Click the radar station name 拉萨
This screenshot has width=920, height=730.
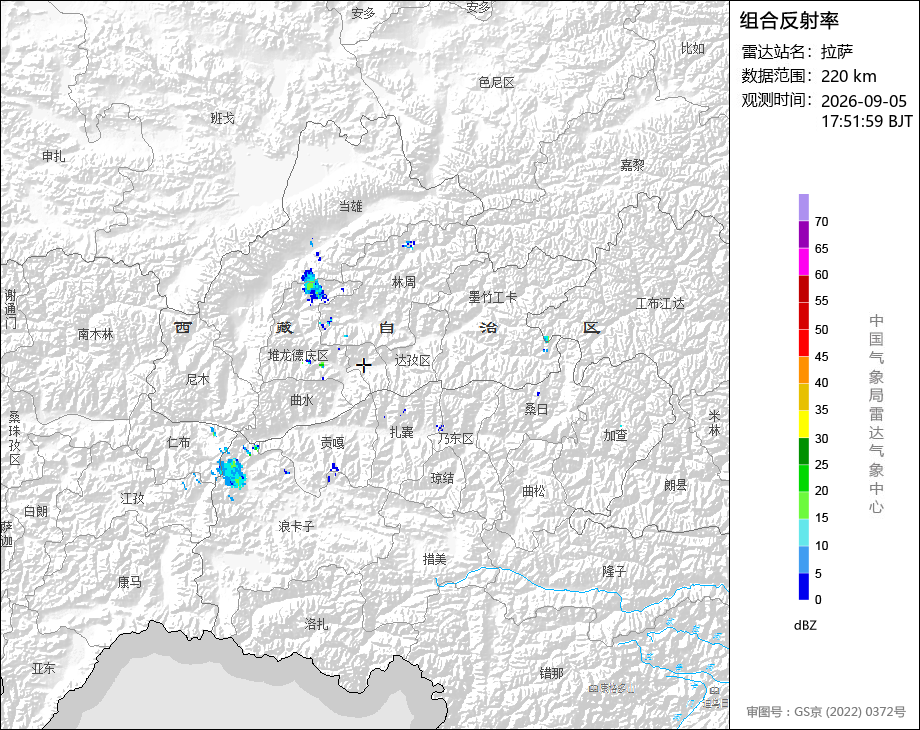coord(837,52)
